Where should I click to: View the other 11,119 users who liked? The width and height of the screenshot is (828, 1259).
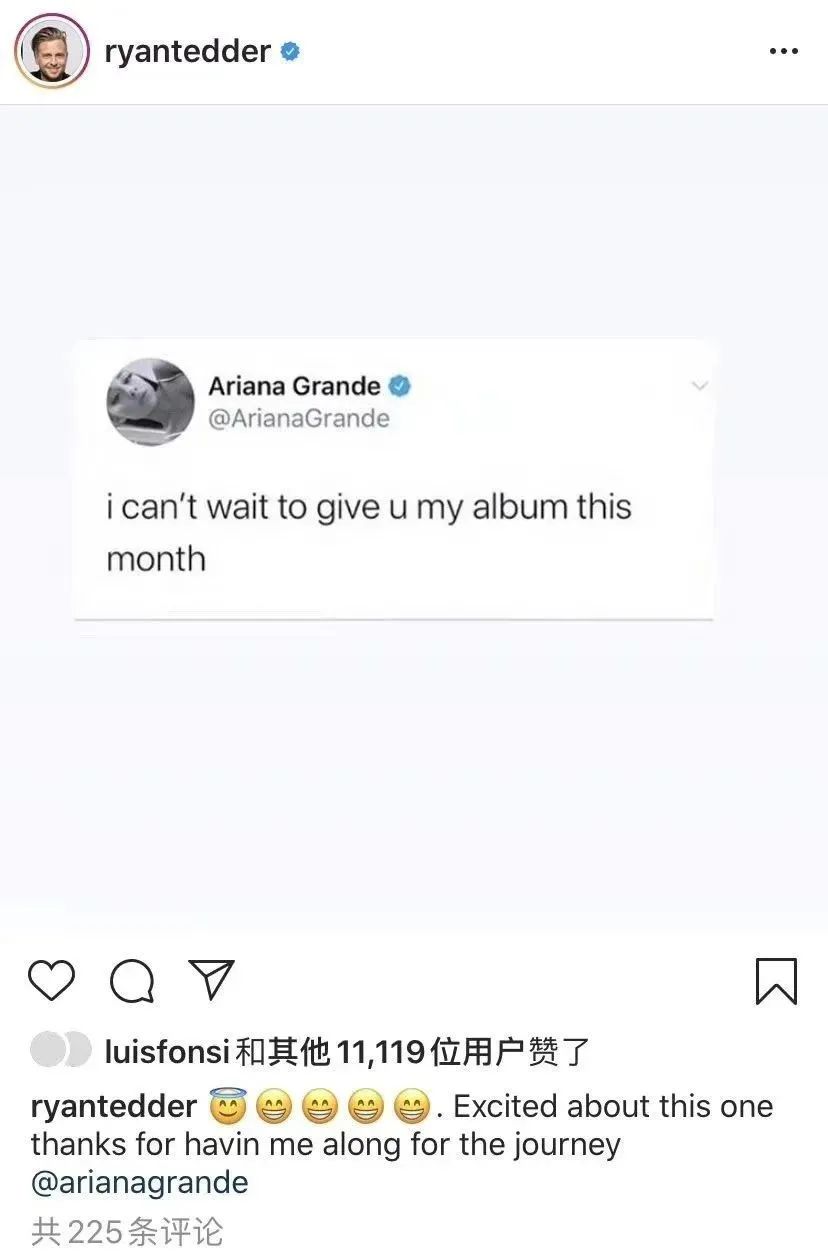(412, 1052)
